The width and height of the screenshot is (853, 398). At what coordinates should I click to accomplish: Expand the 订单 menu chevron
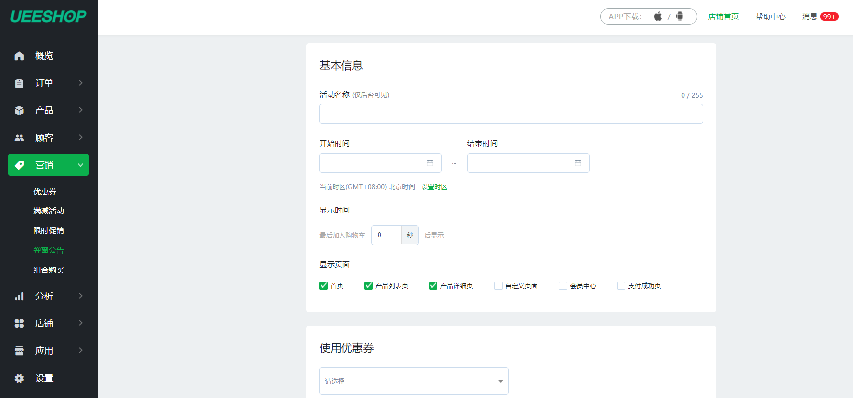click(x=81, y=83)
